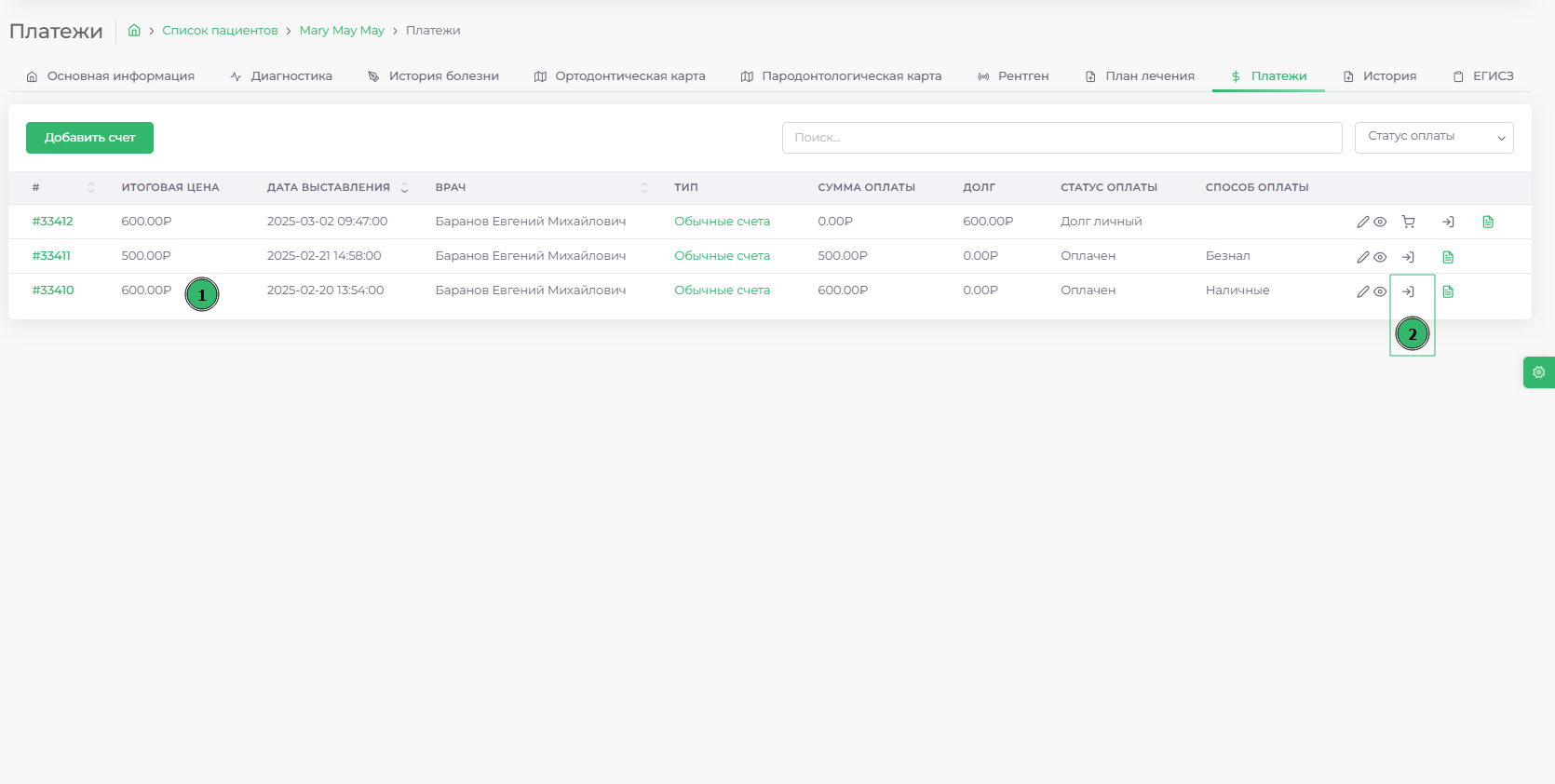The height and width of the screenshot is (784, 1555).
Task: Open cart icon for invoice #33412
Action: coord(1408,222)
